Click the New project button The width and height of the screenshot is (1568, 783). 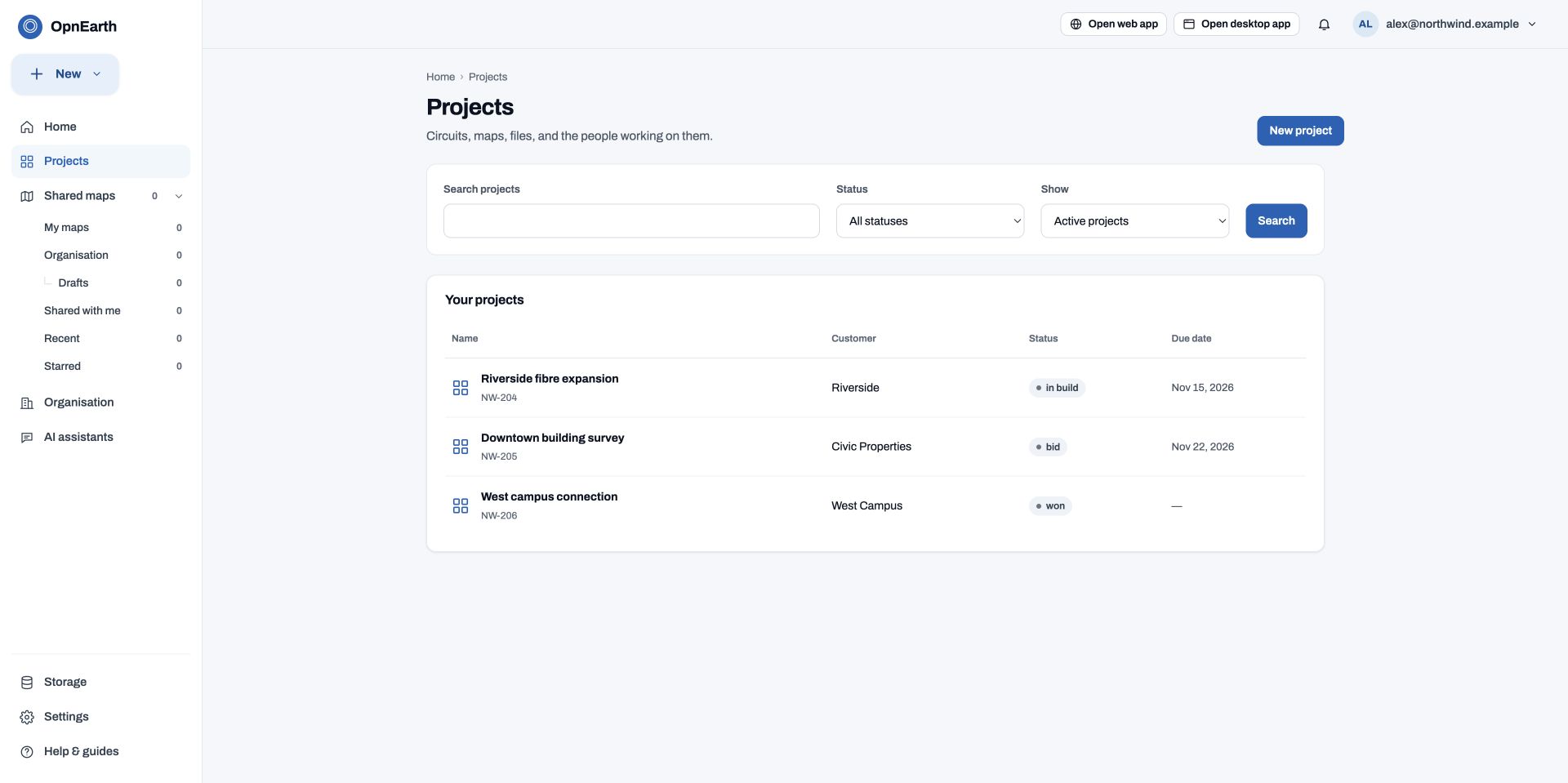click(1300, 131)
